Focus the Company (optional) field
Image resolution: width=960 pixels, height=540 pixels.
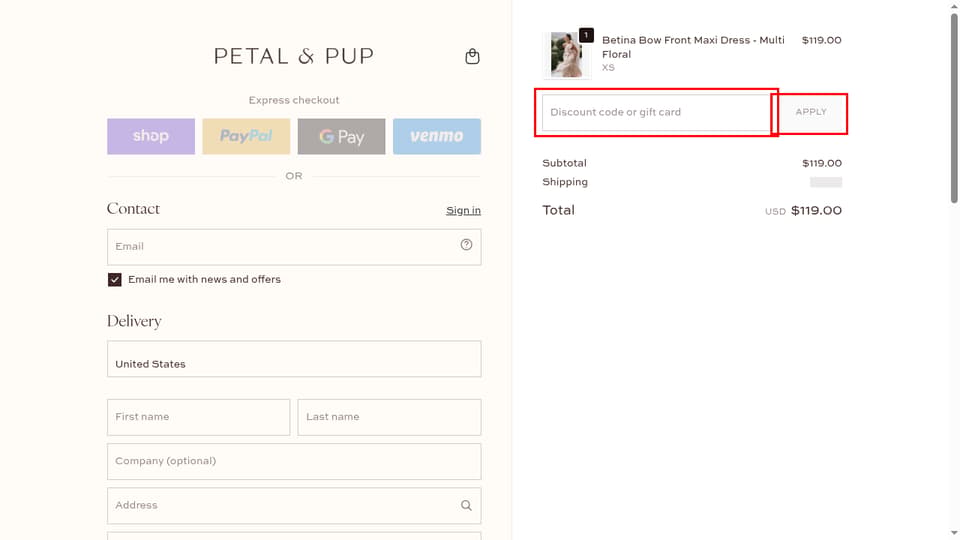(x=294, y=462)
